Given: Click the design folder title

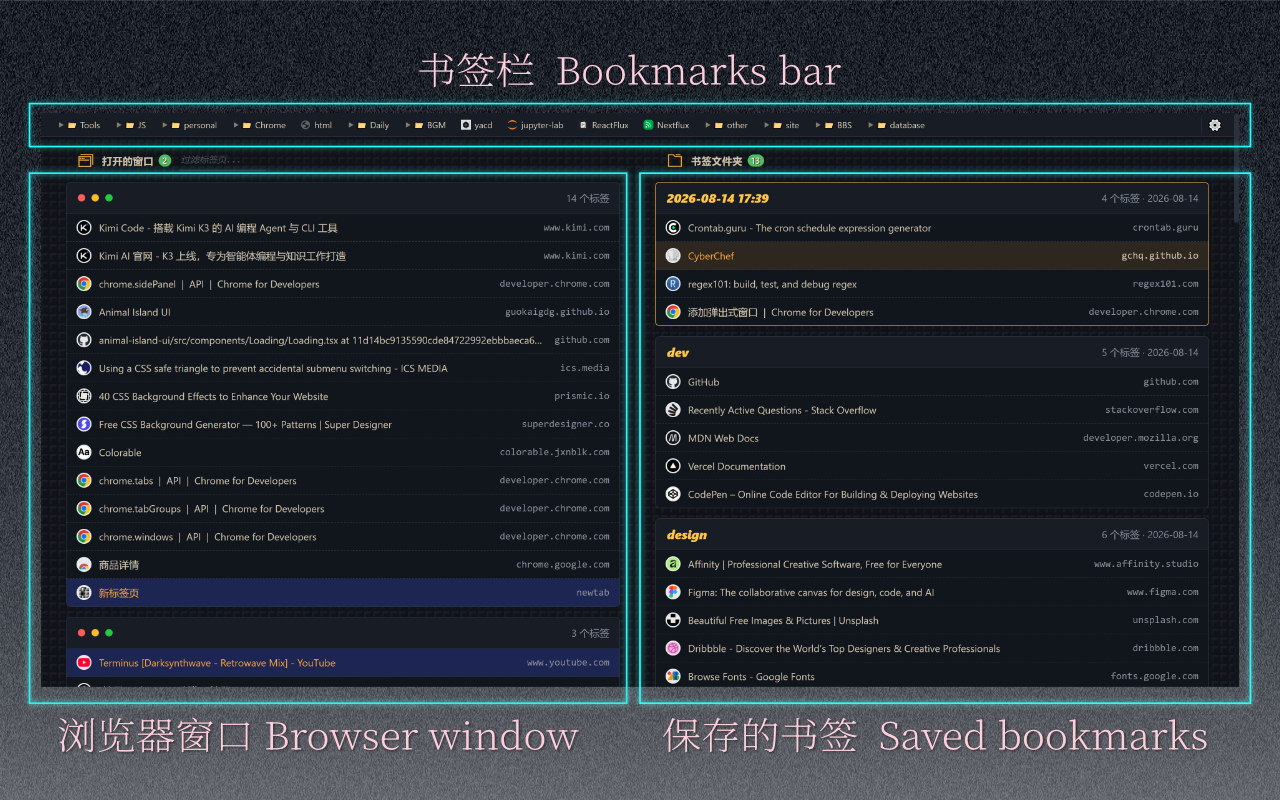Looking at the screenshot, I should [x=686, y=535].
